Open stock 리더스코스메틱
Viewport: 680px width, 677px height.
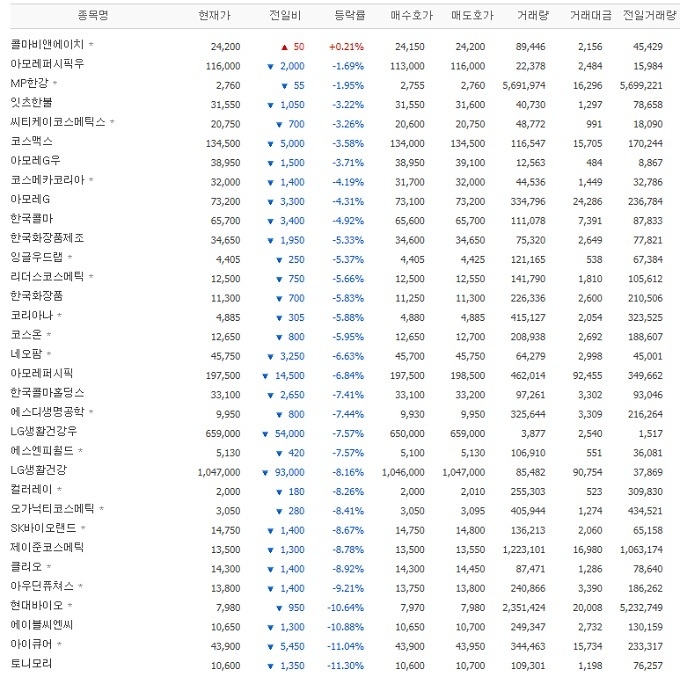[x=47, y=276]
